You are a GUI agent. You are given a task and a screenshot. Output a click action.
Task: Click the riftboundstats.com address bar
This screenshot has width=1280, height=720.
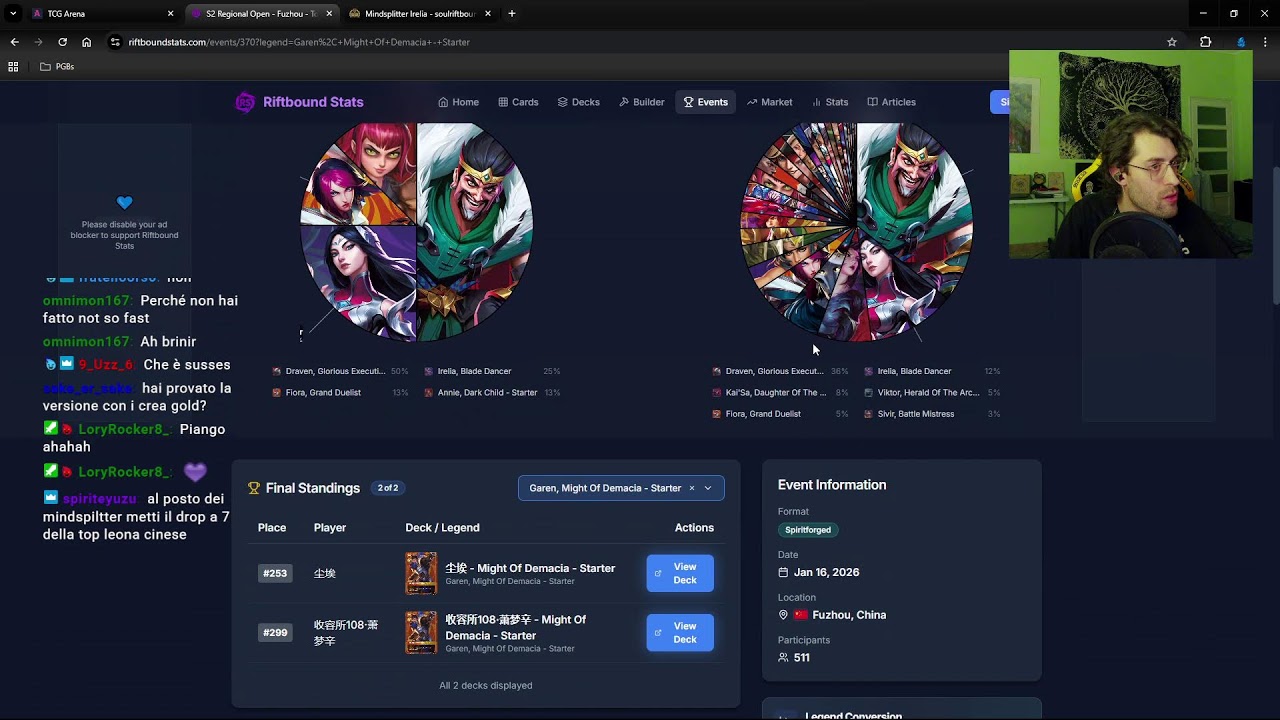click(640, 42)
